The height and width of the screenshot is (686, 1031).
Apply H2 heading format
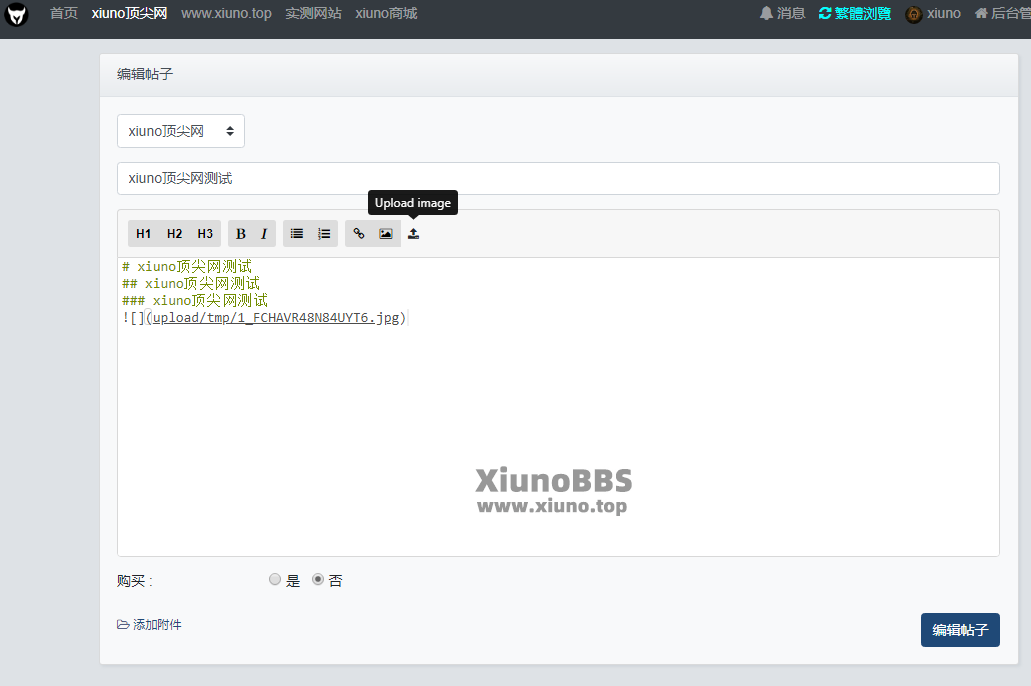(174, 233)
